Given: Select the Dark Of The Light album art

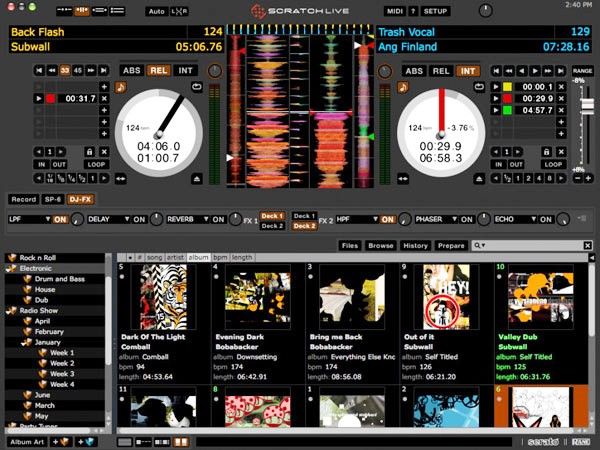Looking at the screenshot, I should tap(163, 297).
